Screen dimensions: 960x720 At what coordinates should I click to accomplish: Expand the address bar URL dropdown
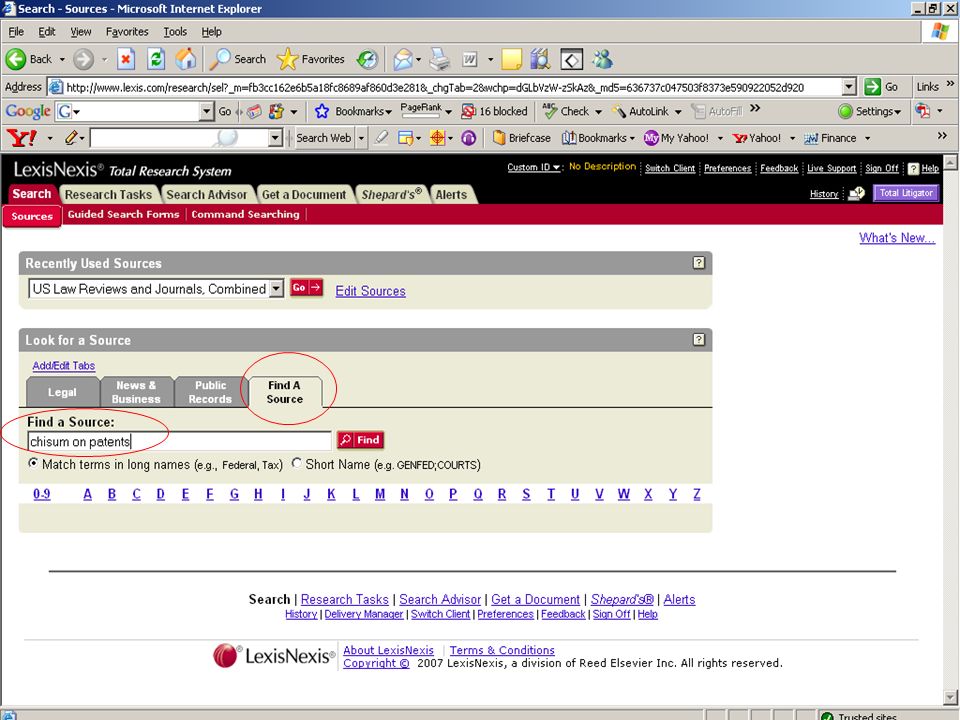(x=849, y=87)
